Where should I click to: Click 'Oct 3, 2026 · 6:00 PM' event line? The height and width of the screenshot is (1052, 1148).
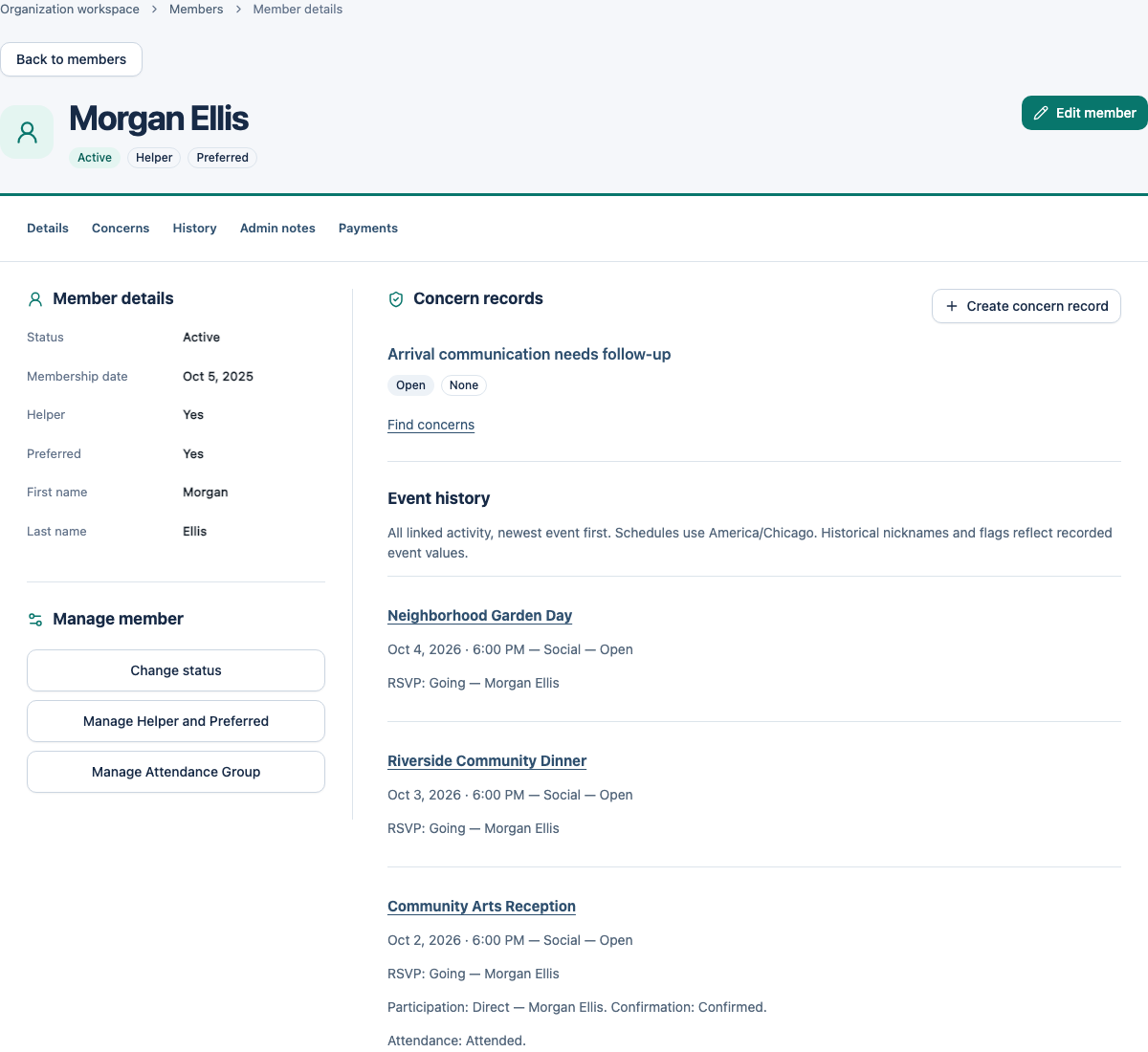tap(510, 795)
